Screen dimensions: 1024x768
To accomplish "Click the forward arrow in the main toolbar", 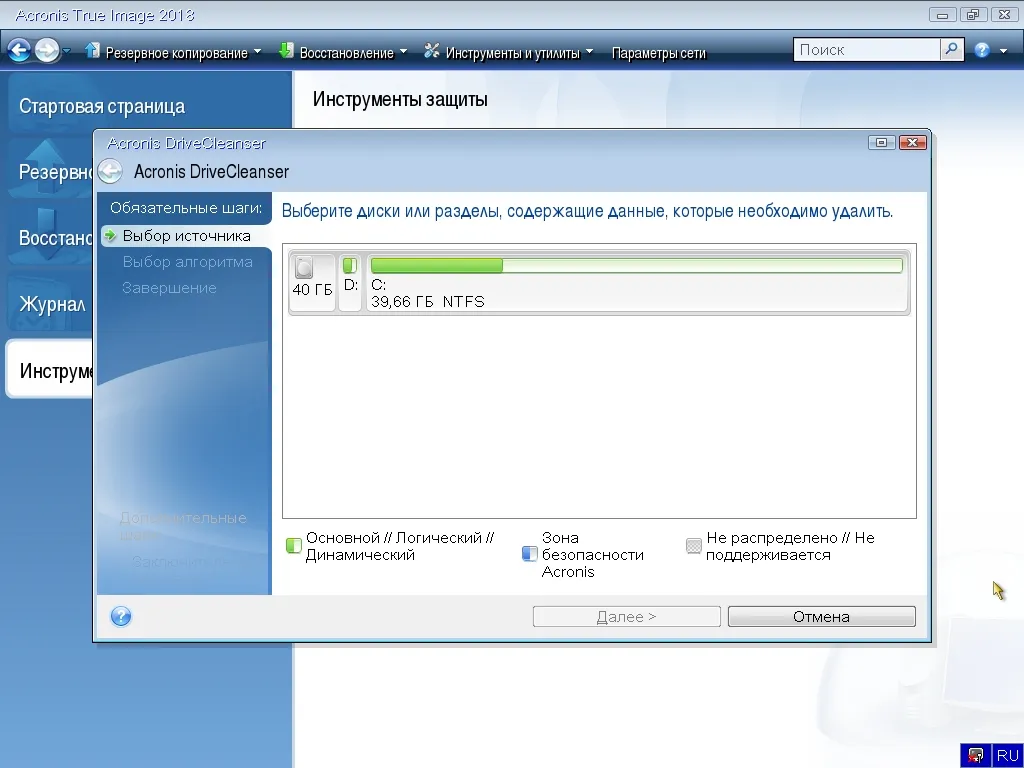I will [47, 50].
